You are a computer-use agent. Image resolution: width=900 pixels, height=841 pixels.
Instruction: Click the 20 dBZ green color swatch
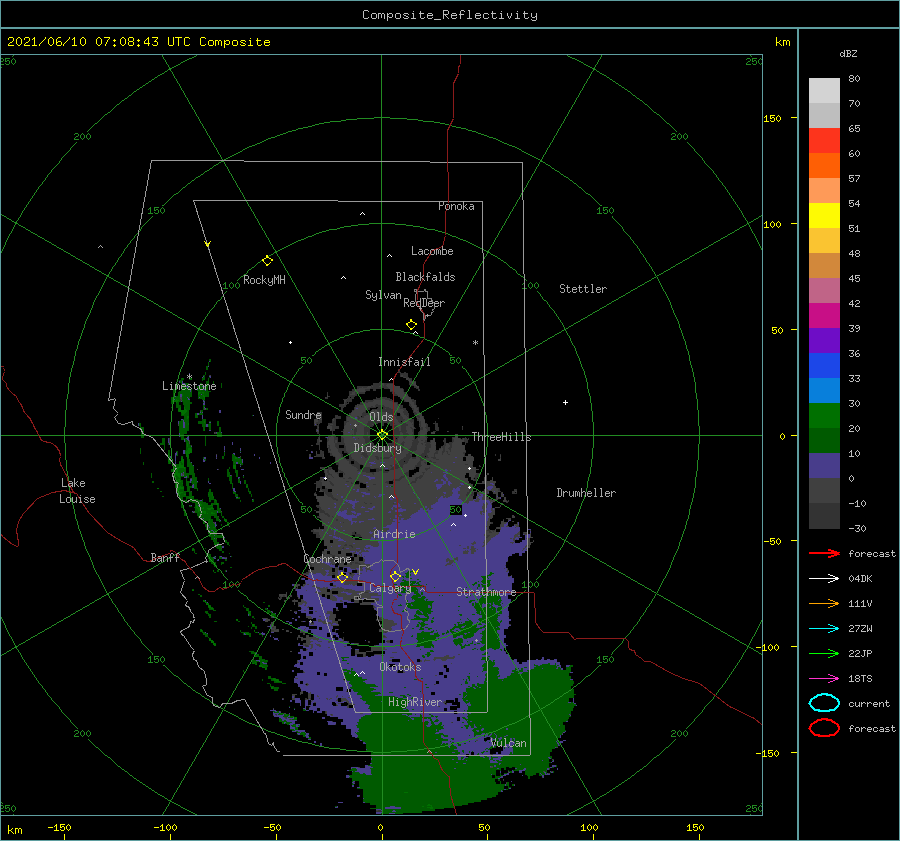(x=824, y=440)
